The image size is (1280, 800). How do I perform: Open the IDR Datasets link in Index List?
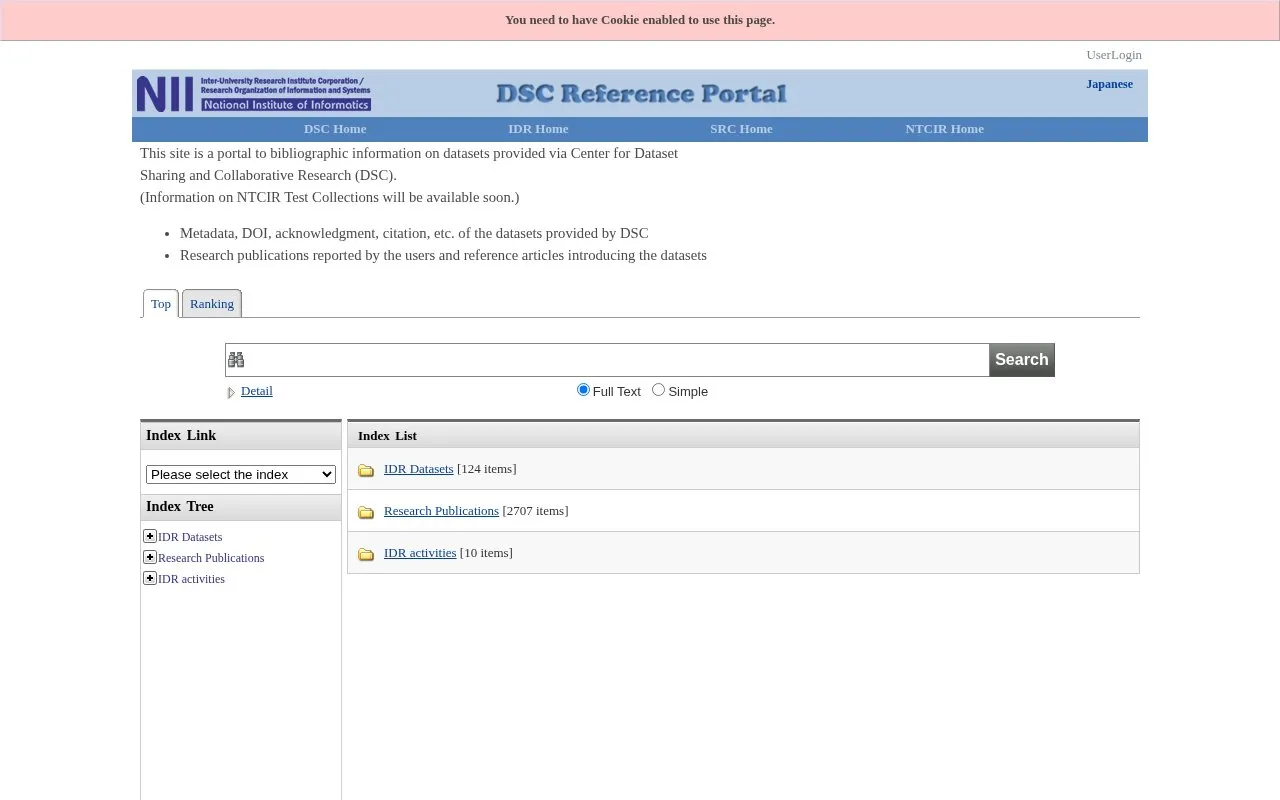pos(419,469)
